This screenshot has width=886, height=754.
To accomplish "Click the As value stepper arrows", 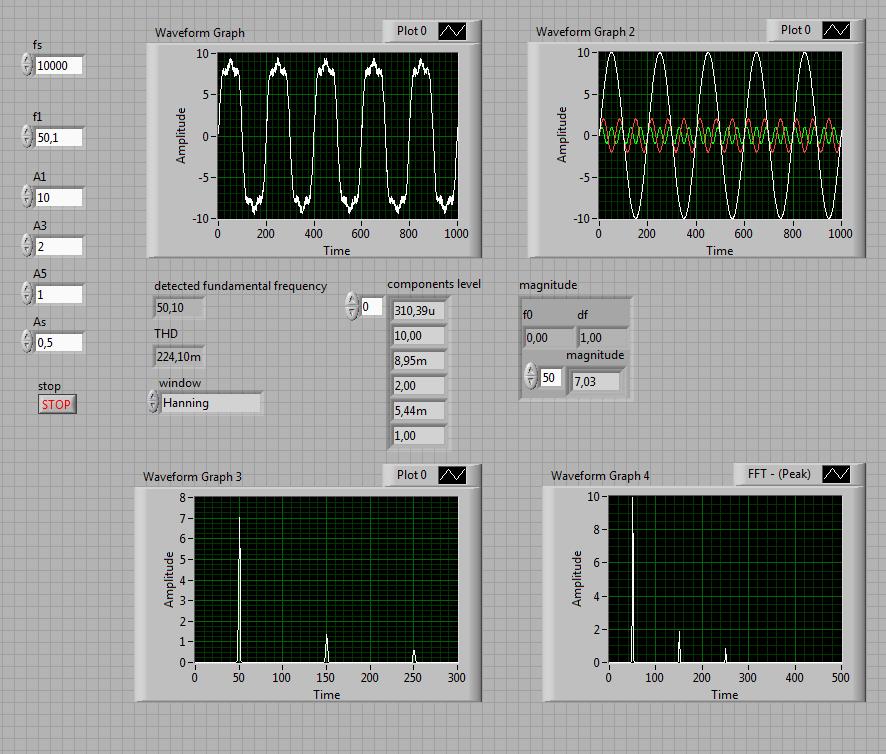I will pos(27,341).
